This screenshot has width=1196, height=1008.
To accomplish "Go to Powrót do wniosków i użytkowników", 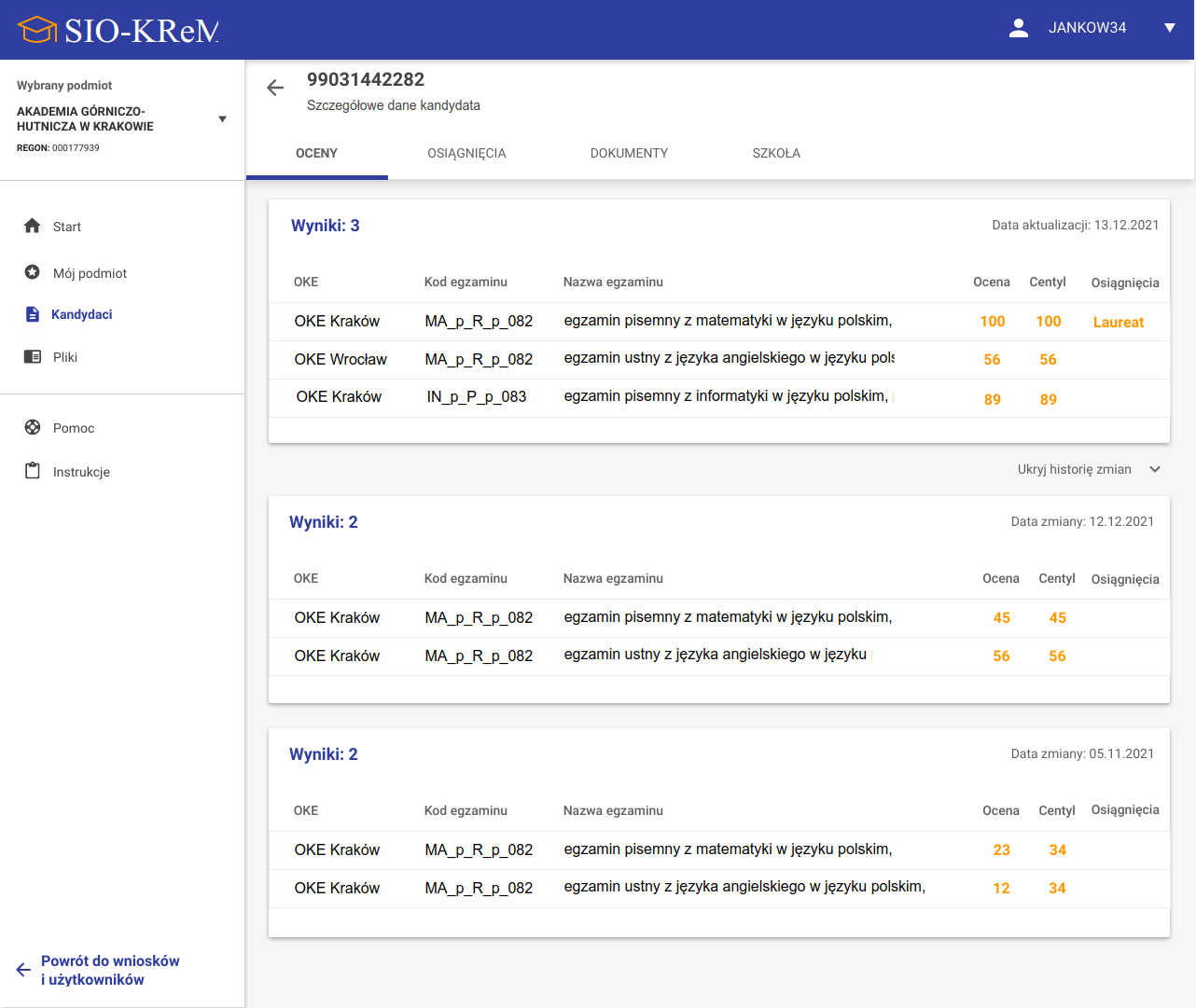I will [110, 970].
